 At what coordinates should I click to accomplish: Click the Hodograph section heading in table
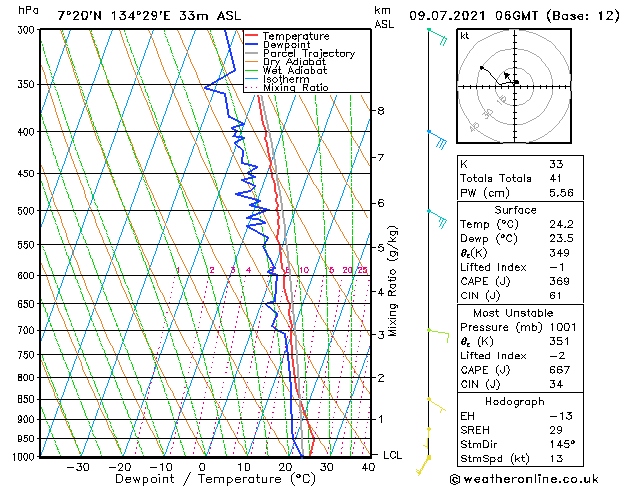[x=515, y=401]
